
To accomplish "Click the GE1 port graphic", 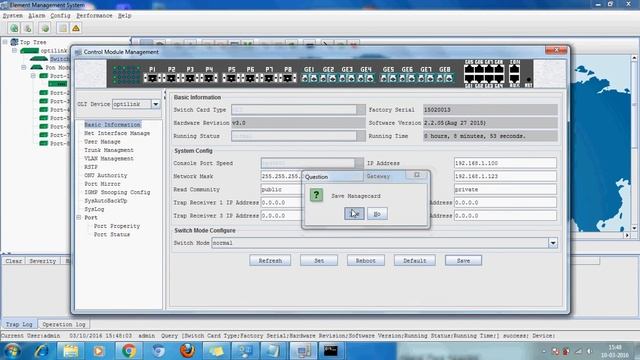I will coord(309,78).
